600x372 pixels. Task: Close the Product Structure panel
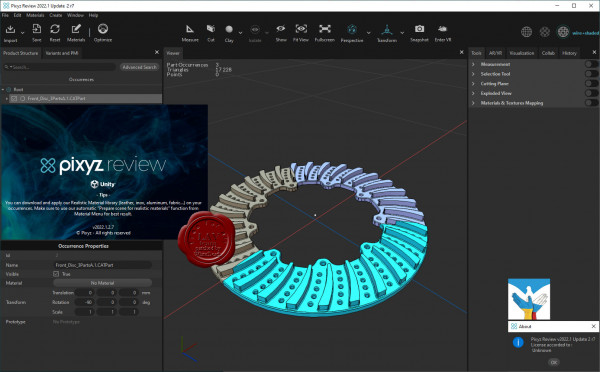click(157, 52)
